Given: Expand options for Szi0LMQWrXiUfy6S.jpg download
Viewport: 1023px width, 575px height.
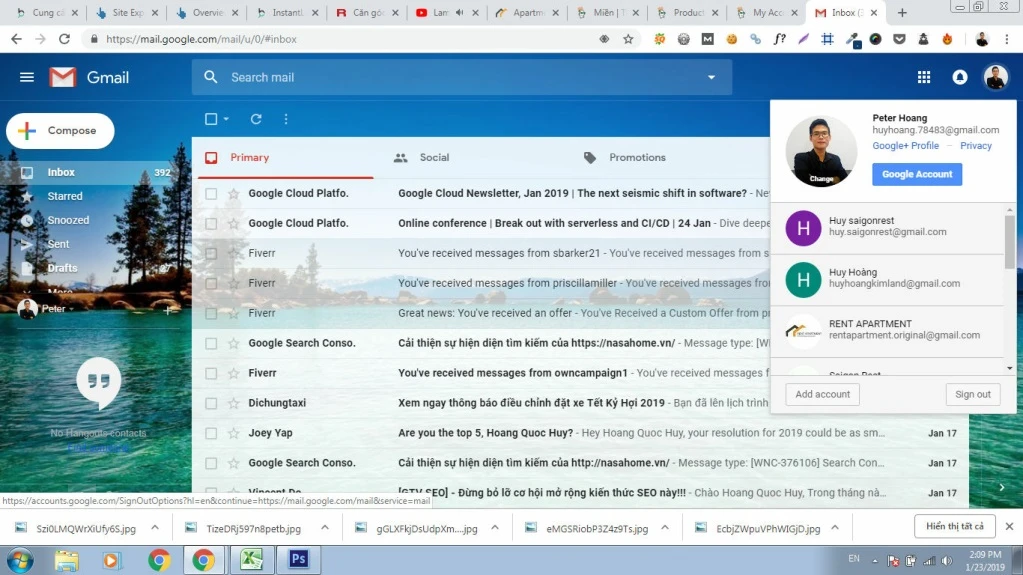Looking at the screenshot, I should coord(156,527).
